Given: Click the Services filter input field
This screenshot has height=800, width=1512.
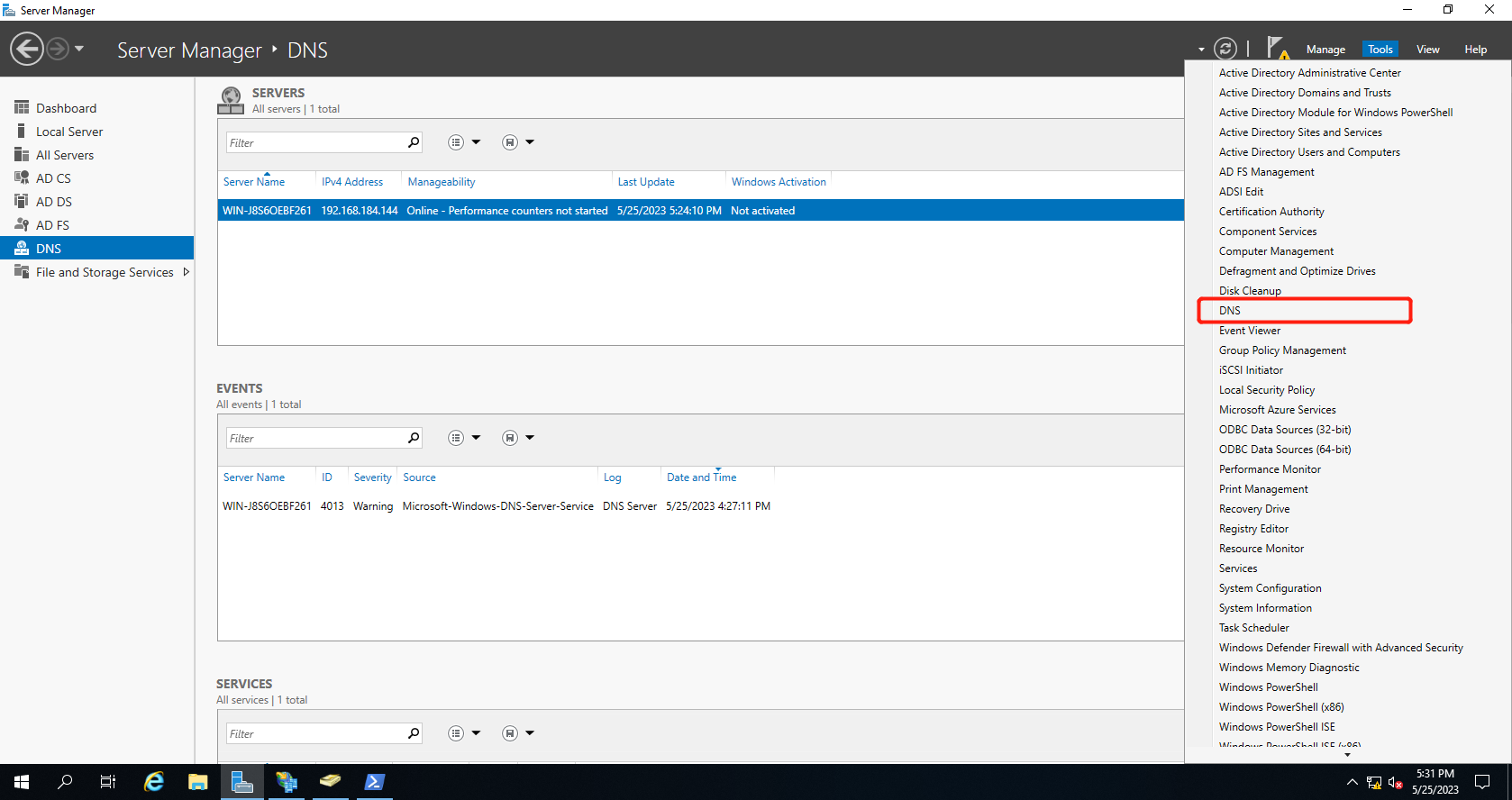Looking at the screenshot, I should tap(315, 733).
